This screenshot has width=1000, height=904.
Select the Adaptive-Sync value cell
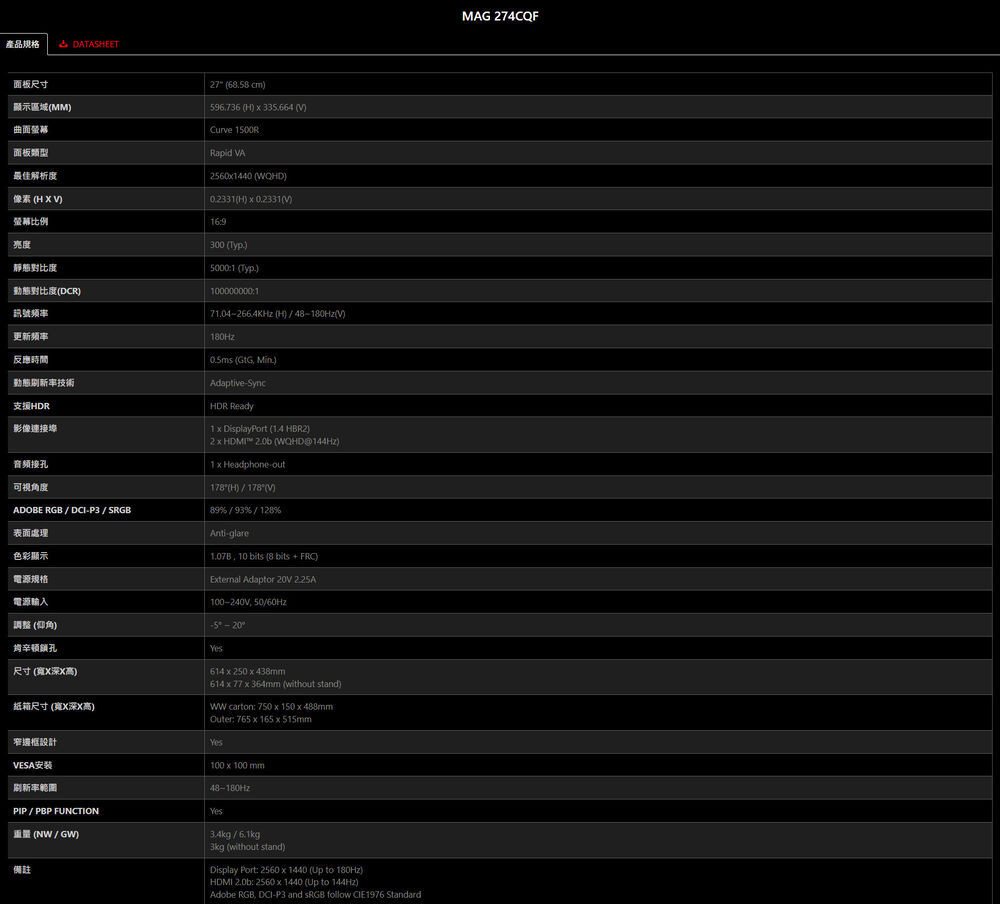click(238, 383)
